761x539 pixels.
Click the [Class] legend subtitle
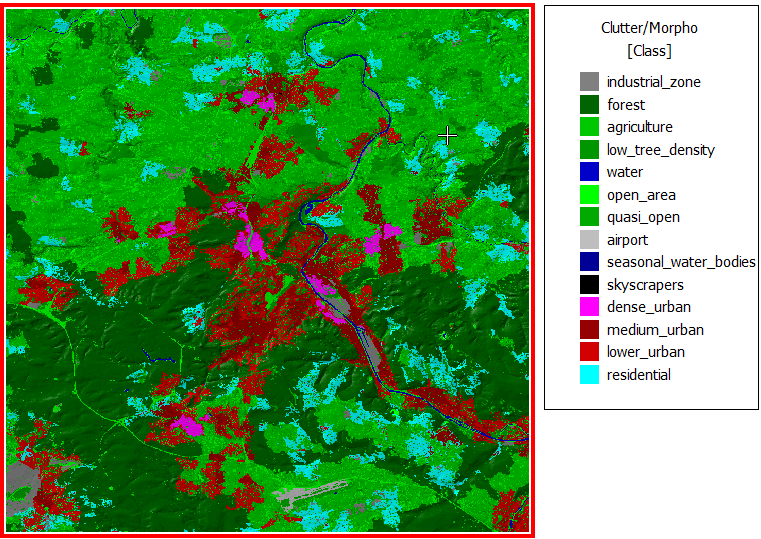[649, 51]
